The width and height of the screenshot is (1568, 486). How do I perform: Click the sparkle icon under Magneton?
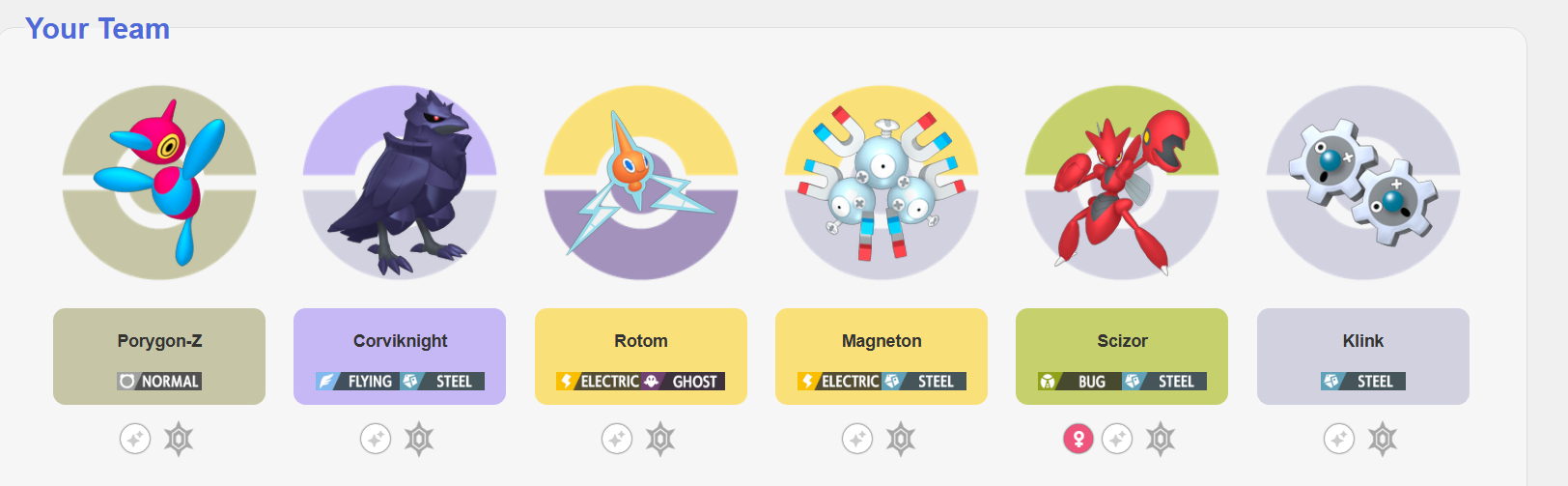(857, 440)
